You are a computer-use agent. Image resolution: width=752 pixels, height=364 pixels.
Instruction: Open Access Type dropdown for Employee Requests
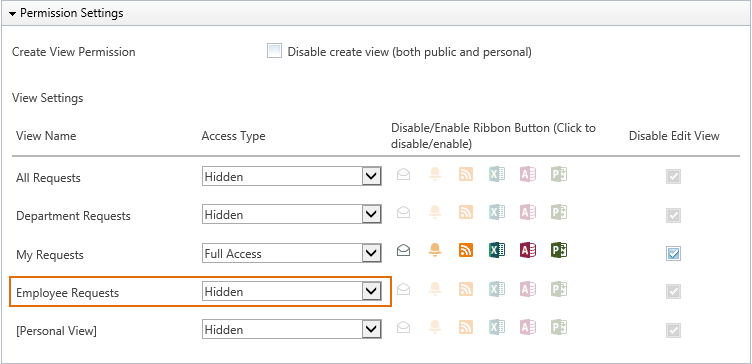[292, 291]
